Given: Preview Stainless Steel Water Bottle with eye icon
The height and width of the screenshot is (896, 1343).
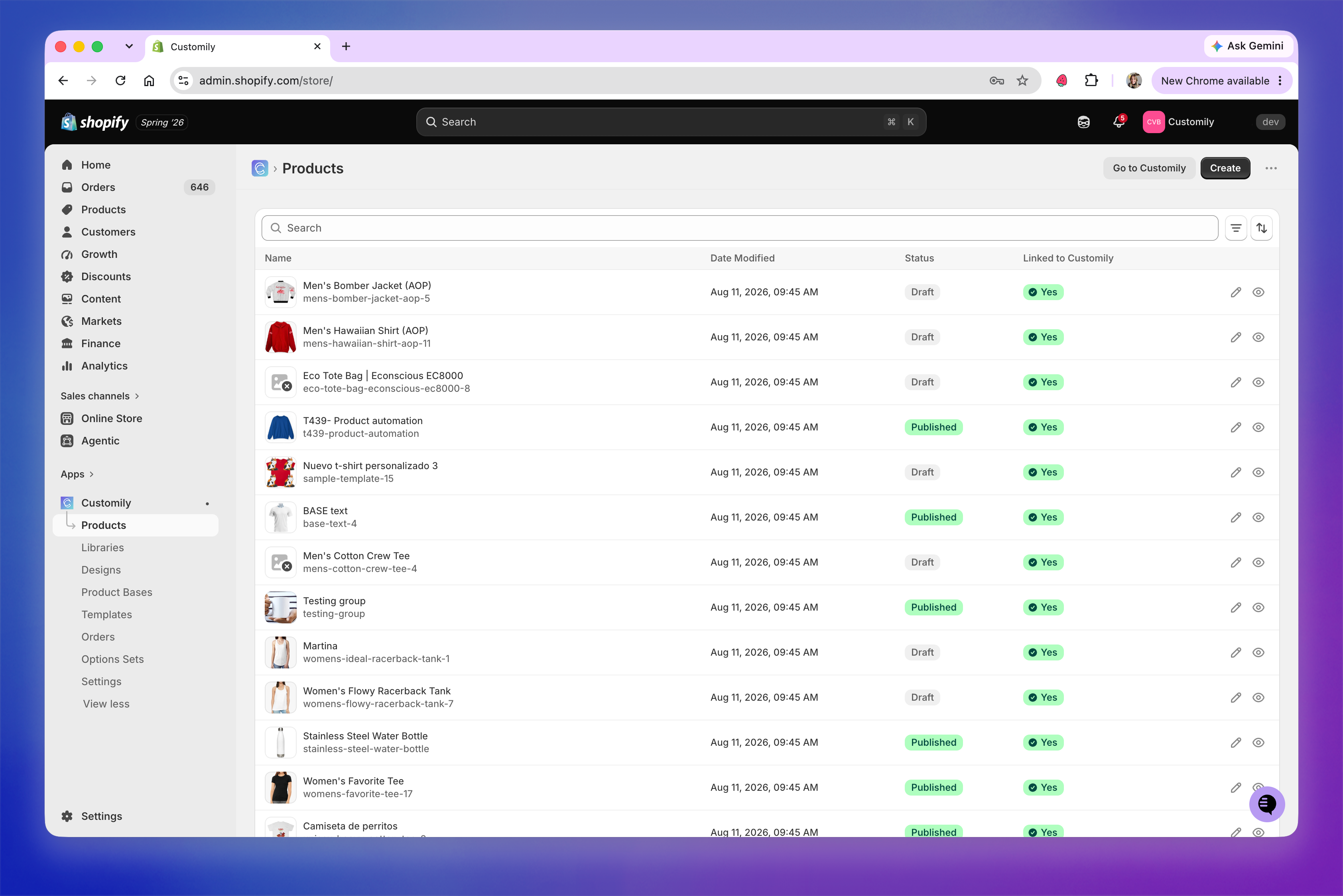Looking at the screenshot, I should [x=1258, y=742].
